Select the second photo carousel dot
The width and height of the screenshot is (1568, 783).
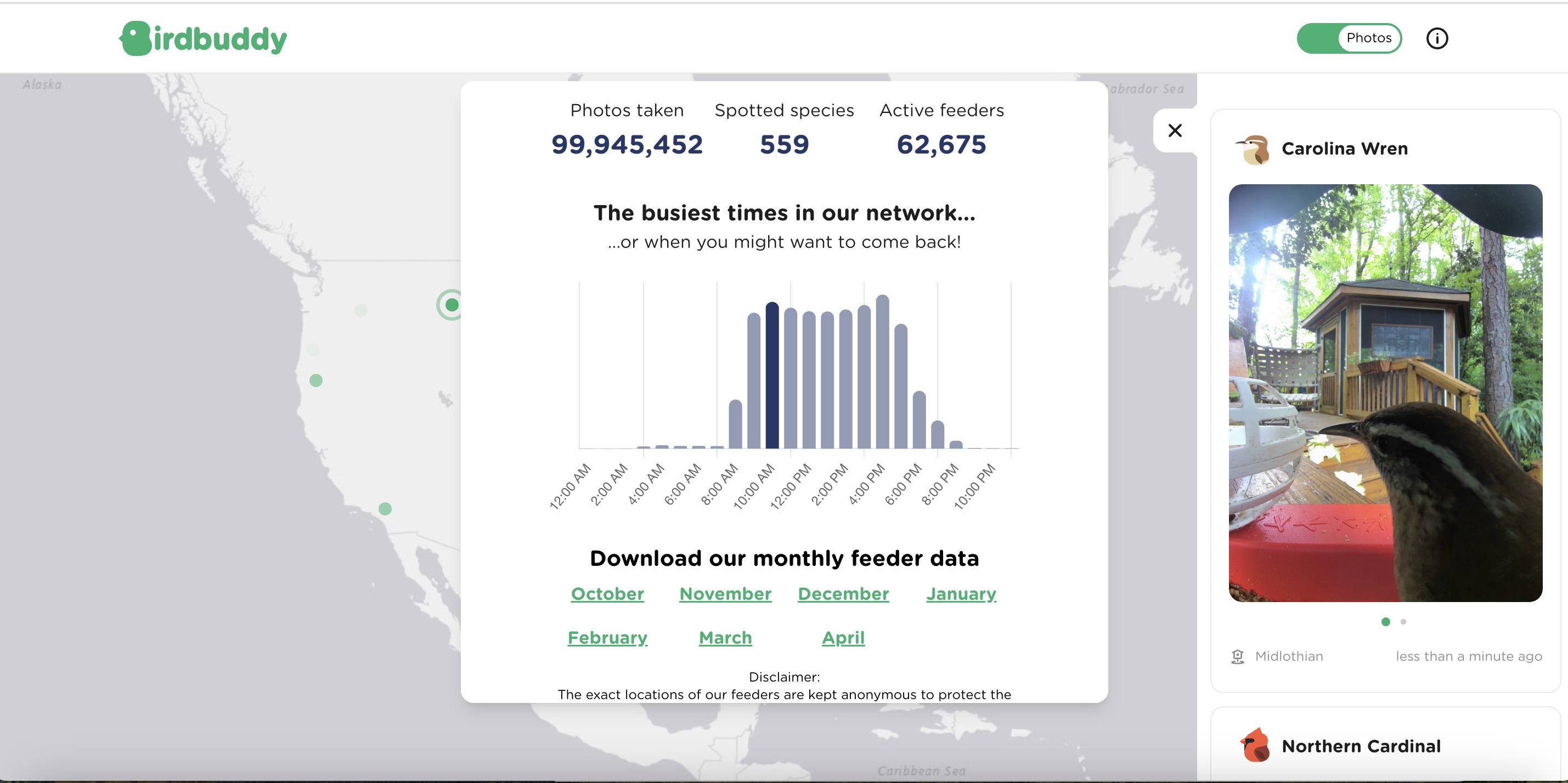point(1403,622)
